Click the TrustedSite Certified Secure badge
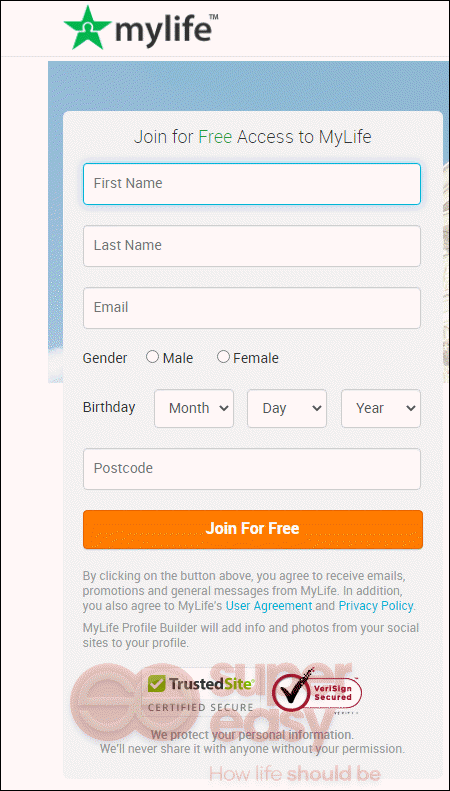450x791 pixels. 201,693
